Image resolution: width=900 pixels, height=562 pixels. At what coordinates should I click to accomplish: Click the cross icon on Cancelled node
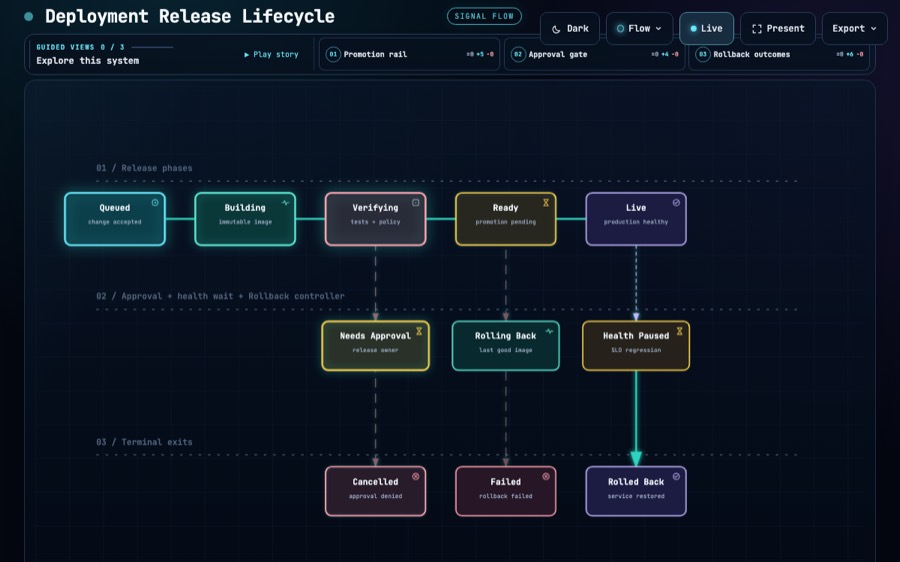(416, 476)
